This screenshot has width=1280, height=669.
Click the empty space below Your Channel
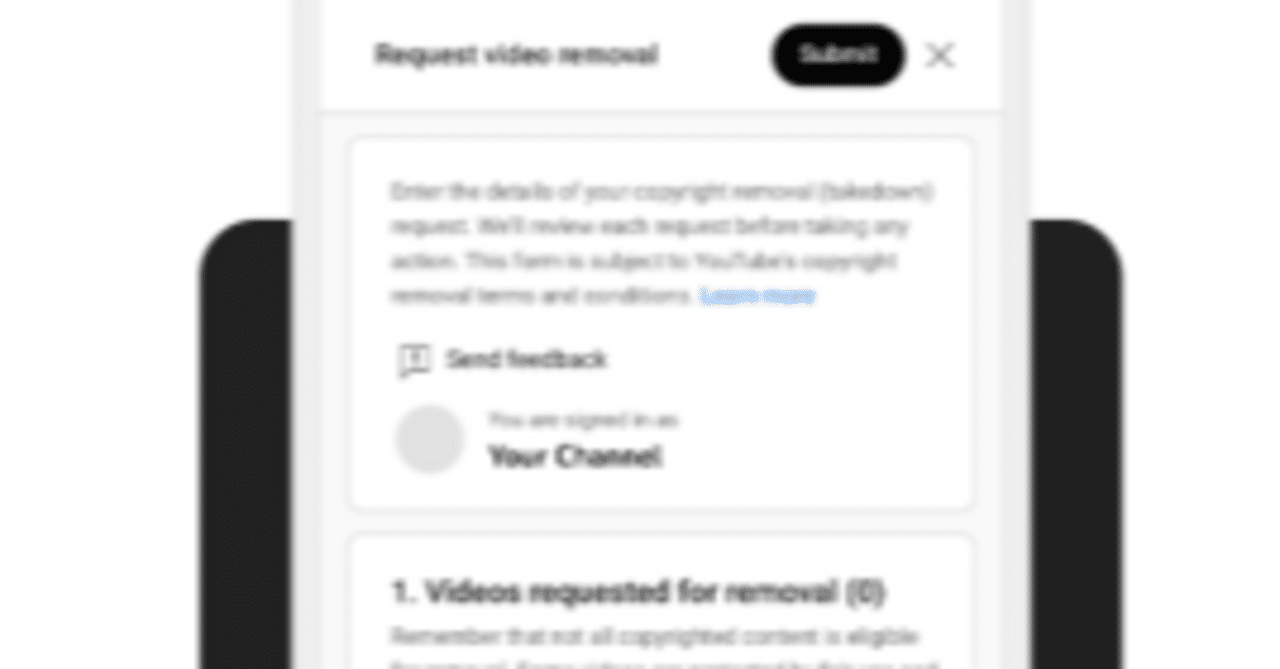click(661, 492)
